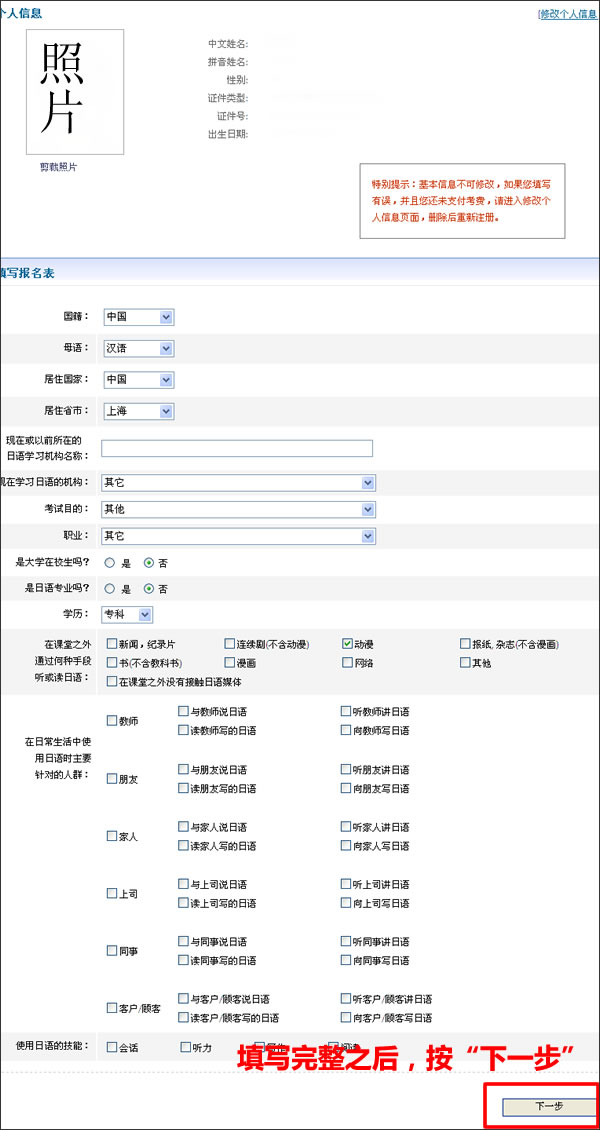This screenshot has width=600, height=1130.
Task: Check the 朋友 group checkbox
Action: coord(112,778)
